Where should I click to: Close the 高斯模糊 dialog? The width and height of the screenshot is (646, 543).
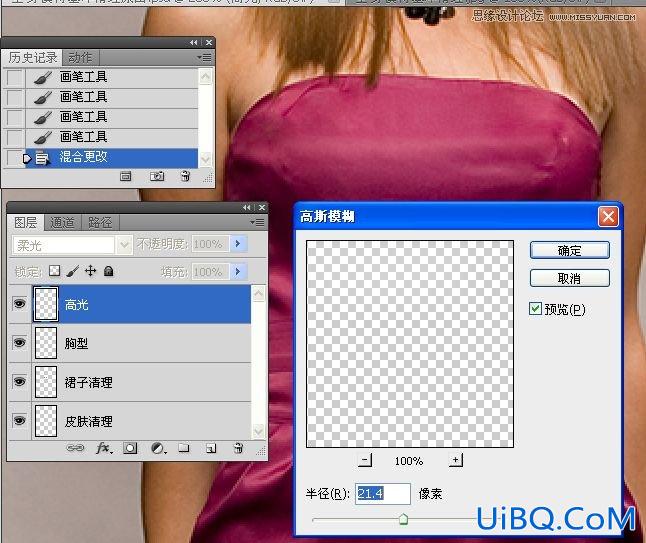[x=608, y=217]
